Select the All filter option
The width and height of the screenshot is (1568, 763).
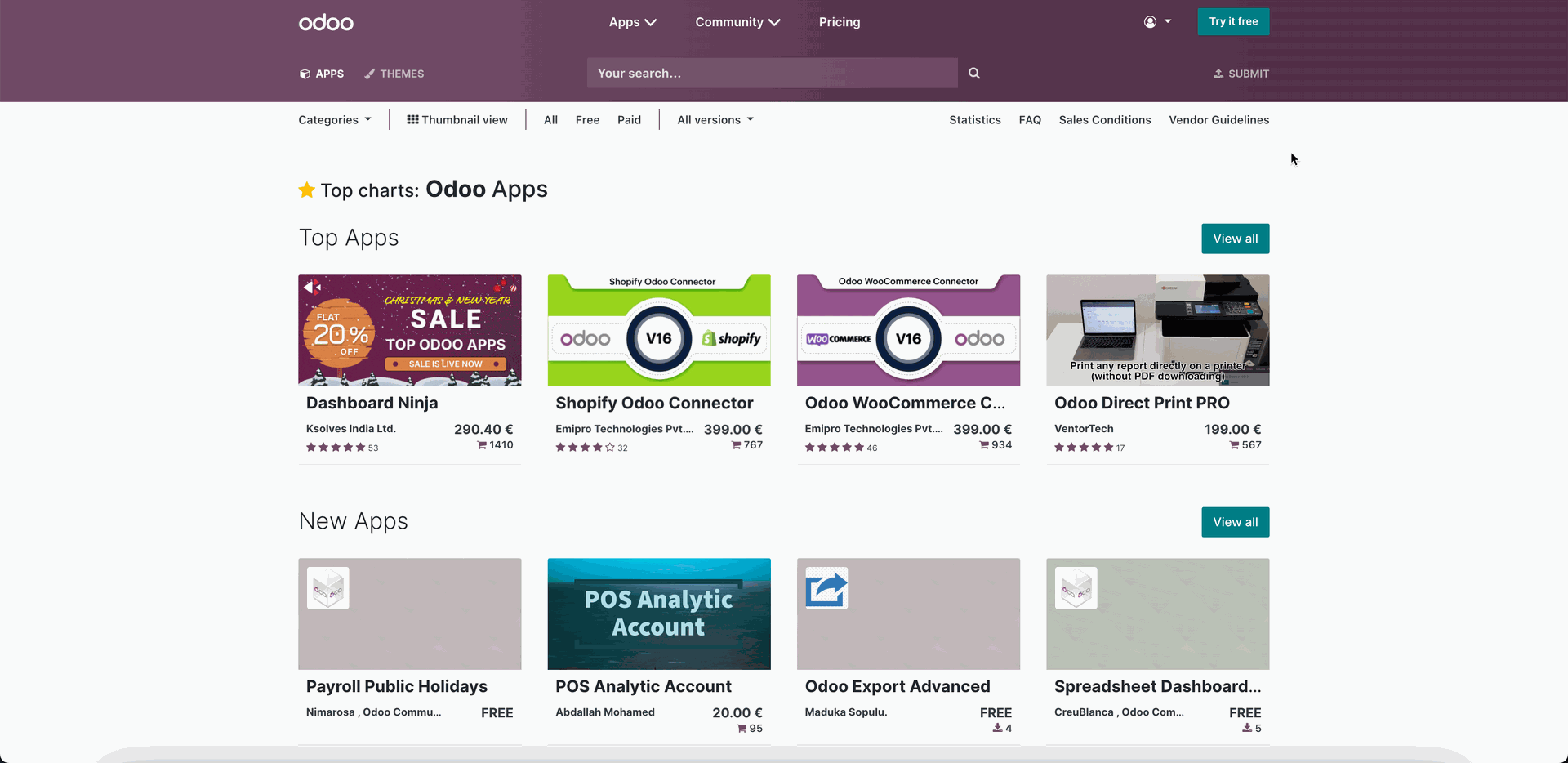pos(550,119)
